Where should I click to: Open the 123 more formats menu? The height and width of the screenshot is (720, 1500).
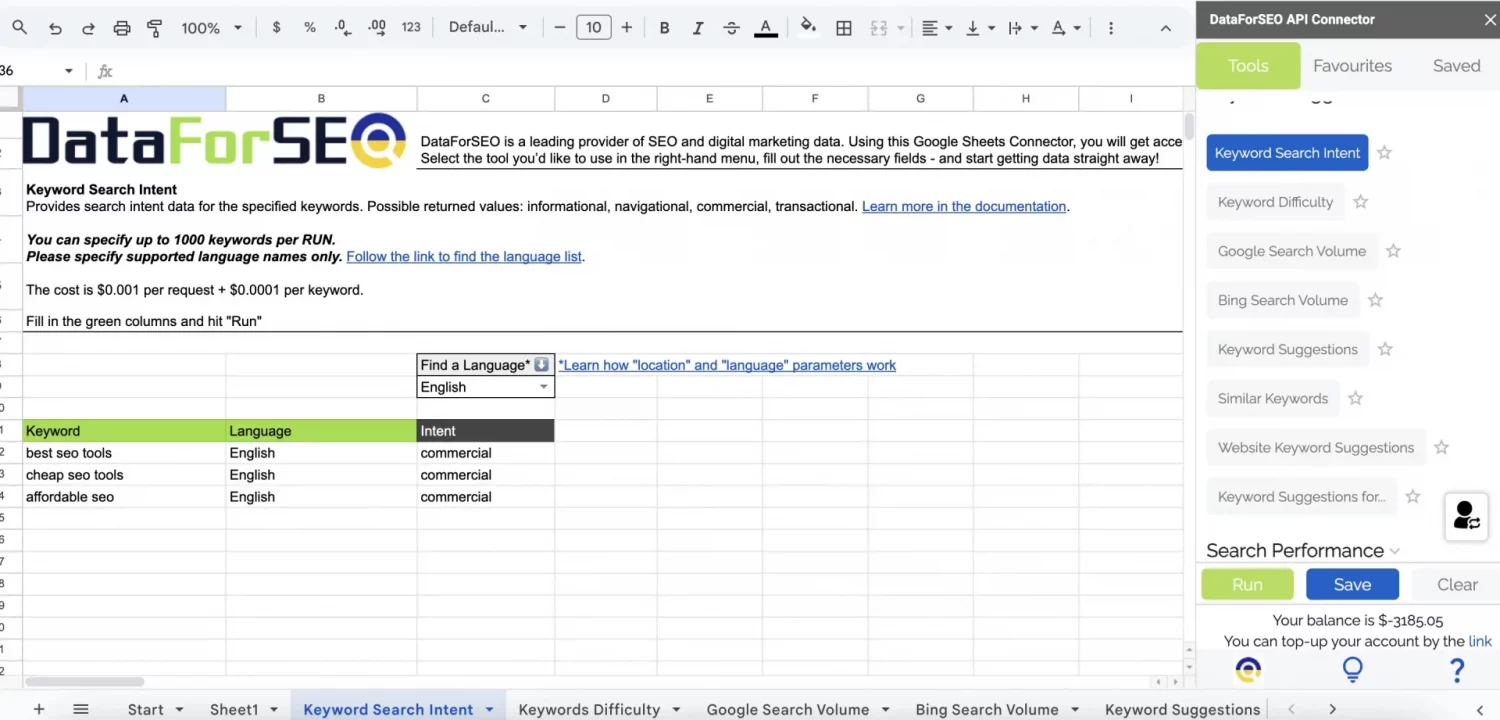[411, 28]
